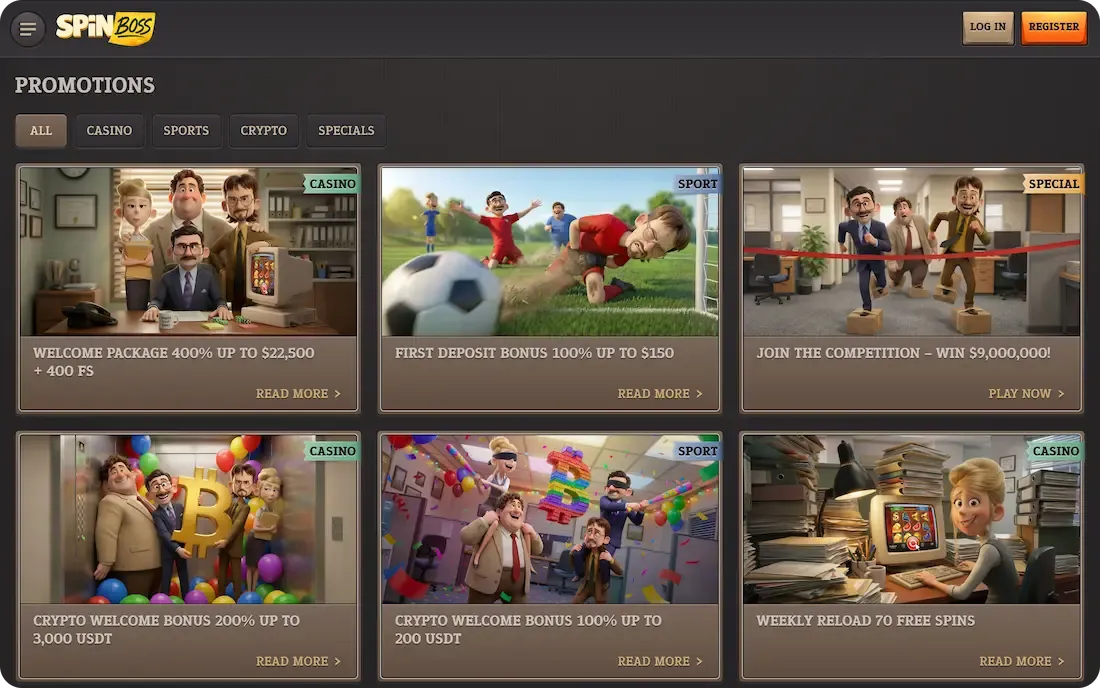Click 'Join the Competition – Win $9,000,000!' title

pos(904,353)
